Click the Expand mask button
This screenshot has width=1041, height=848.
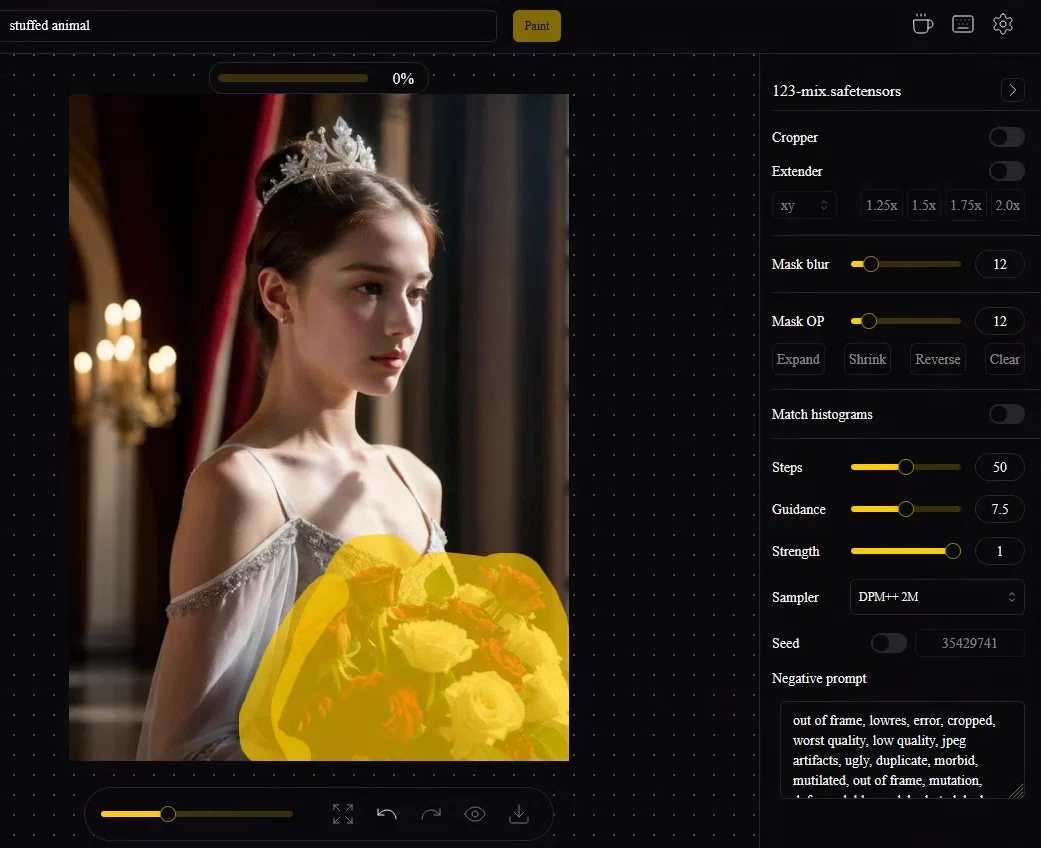(x=798, y=359)
